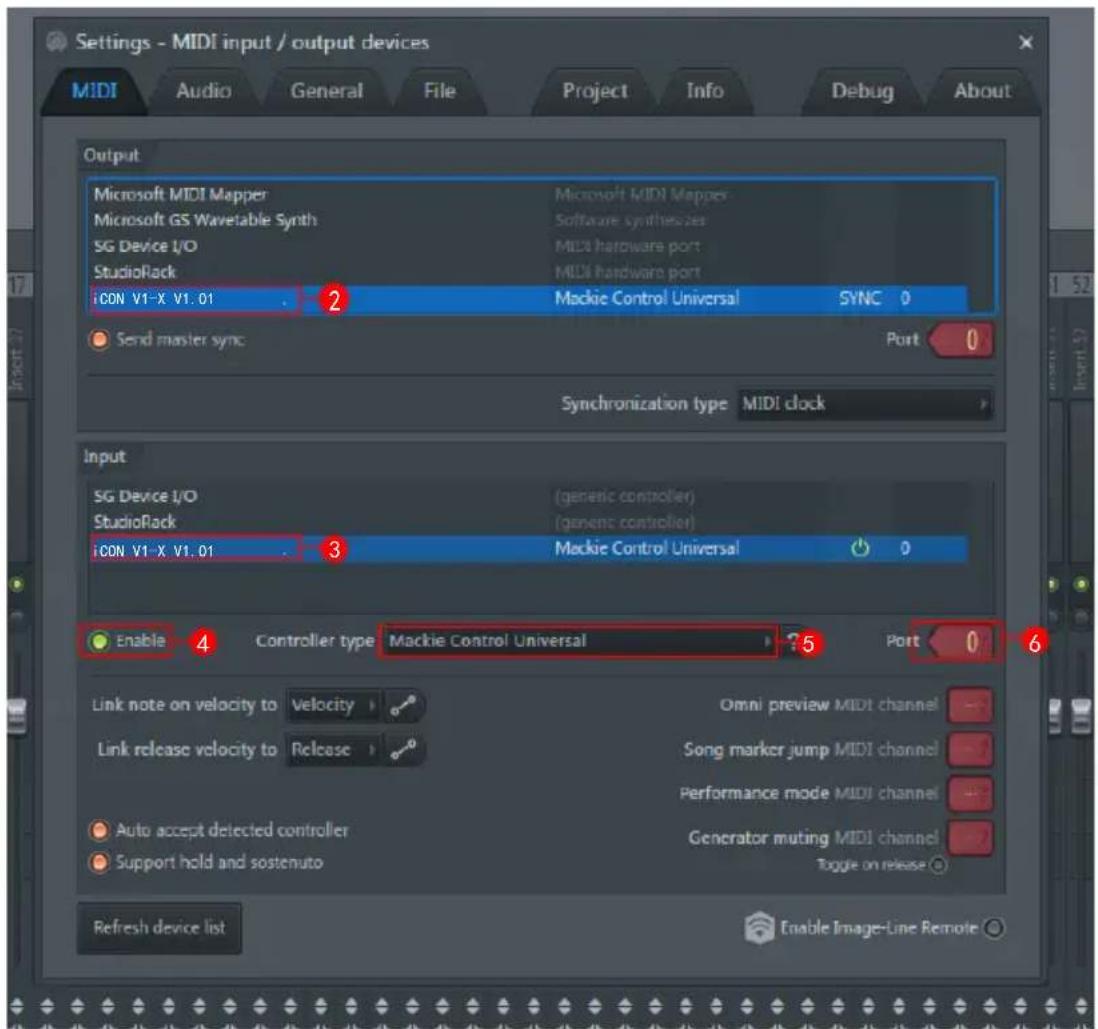
Task: Click Performance mode MIDI channel box
Action: point(970,794)
